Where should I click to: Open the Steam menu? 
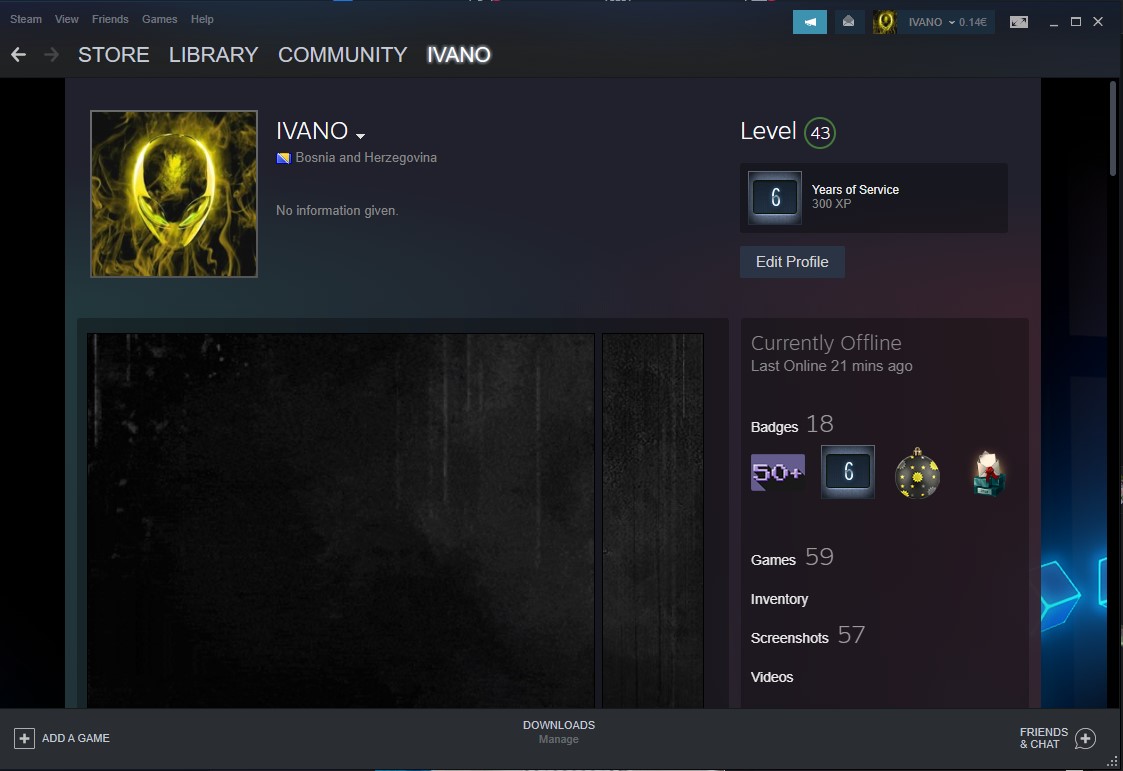(26, 19)
